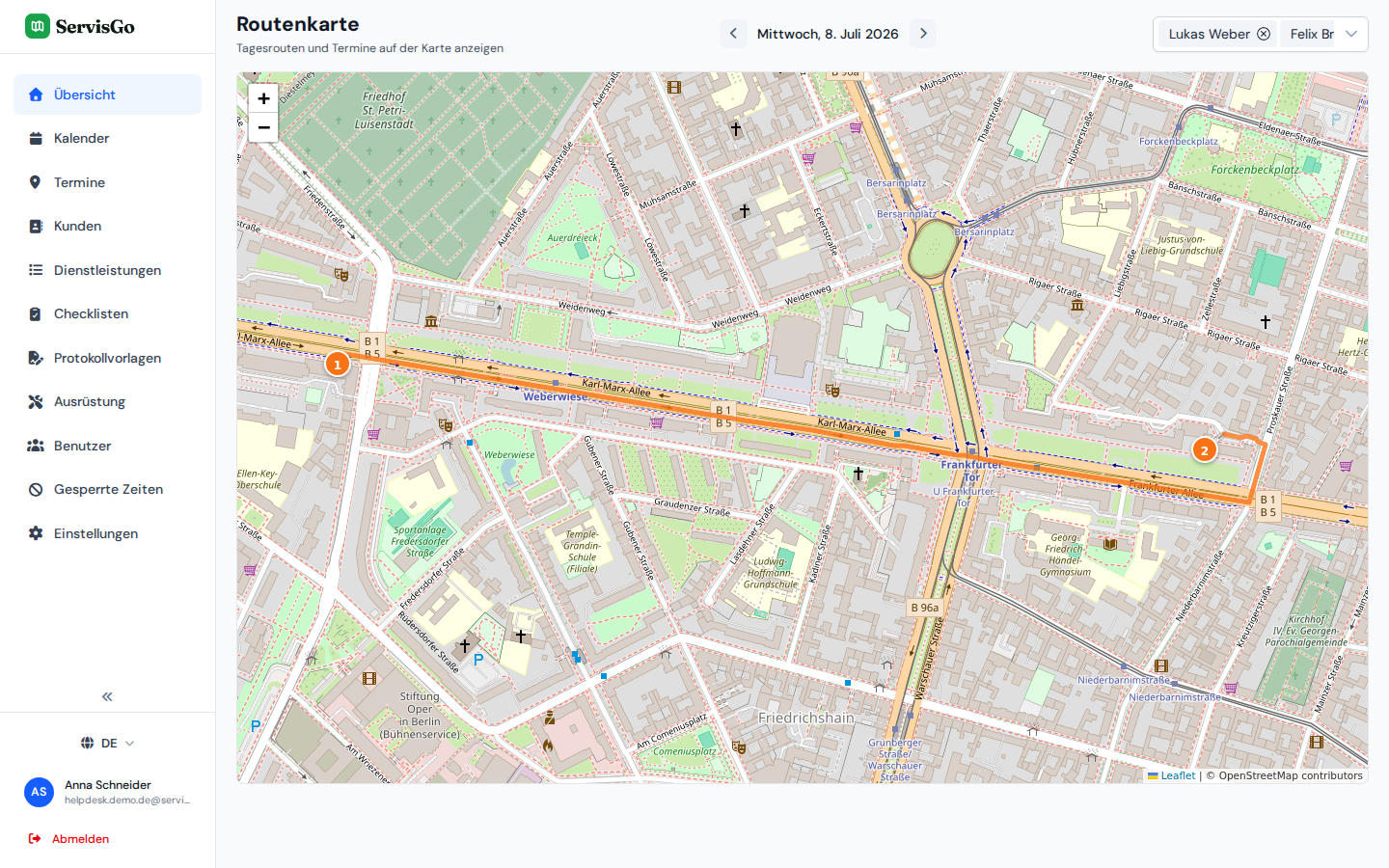The image size is (1389, 868).
Task: Click the Ausrüstung tools icon
Action: pyautogui.click(x=36, y=401)
